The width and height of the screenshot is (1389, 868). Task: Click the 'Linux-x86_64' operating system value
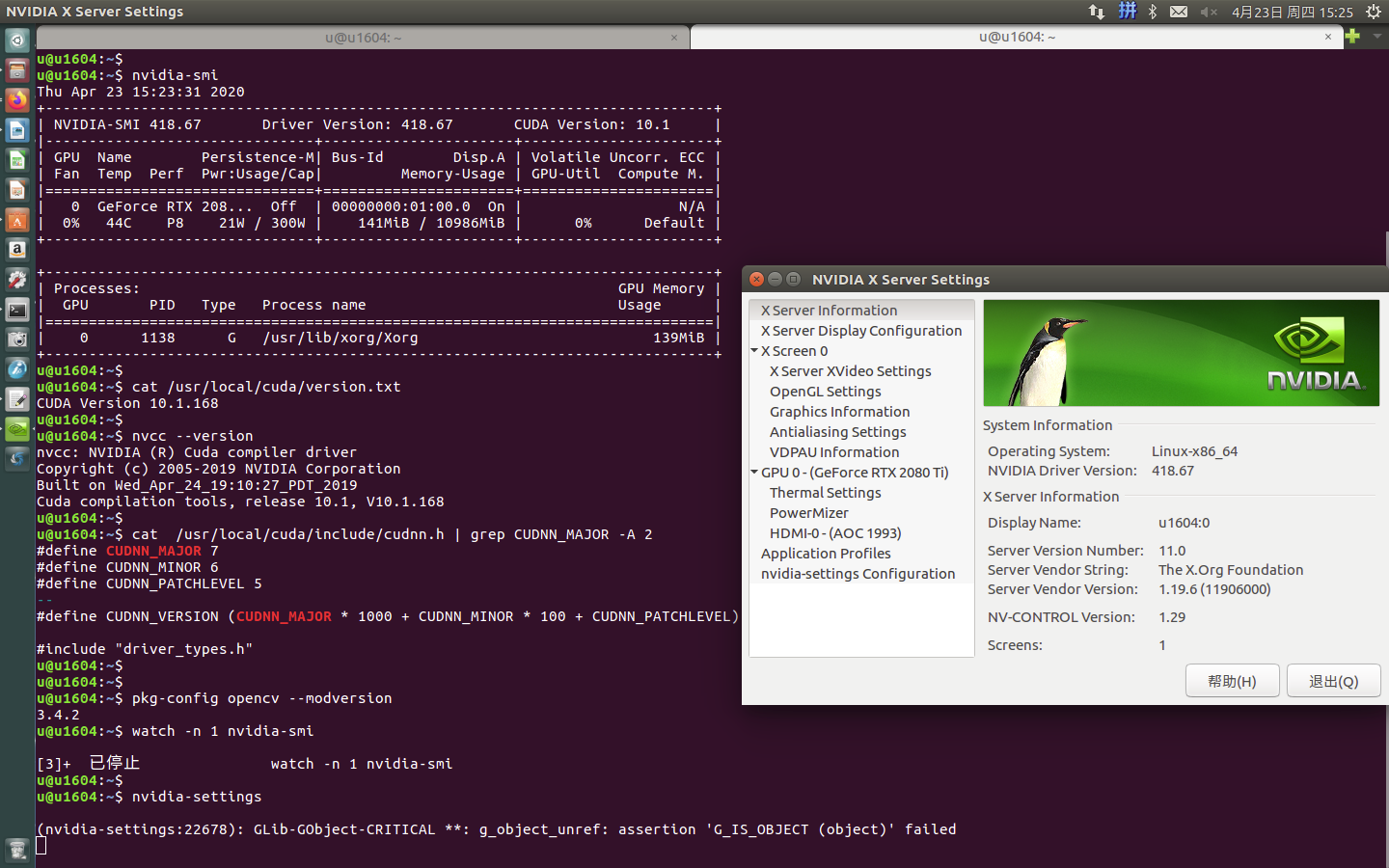(x=1194, y=451)
